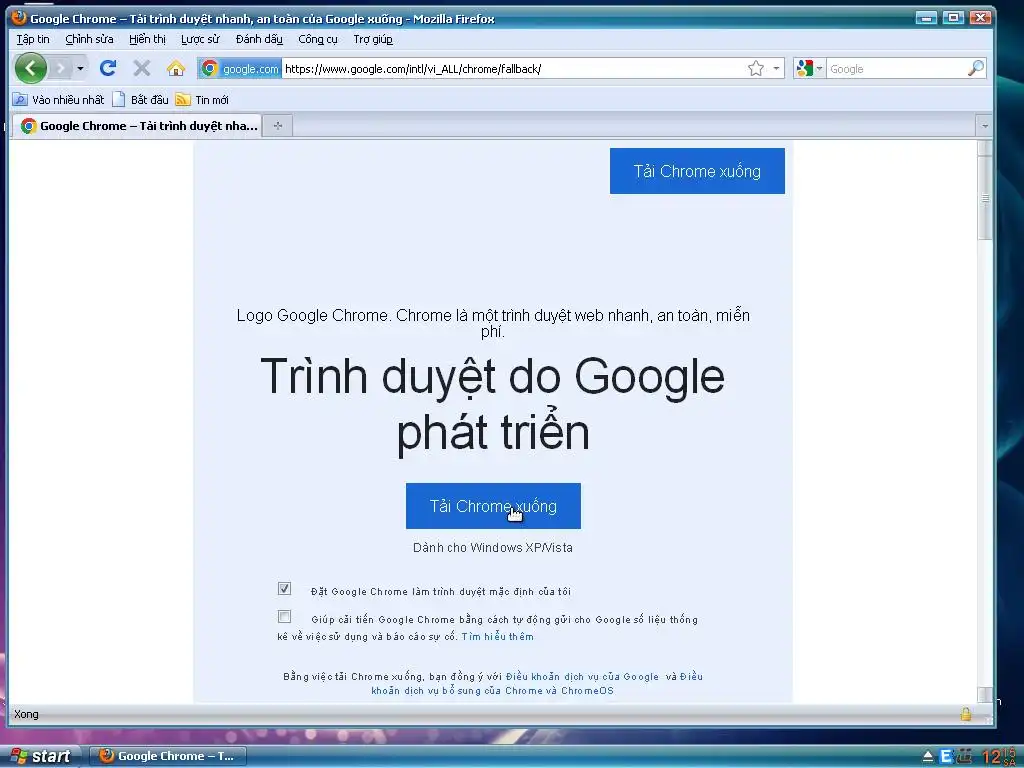The image size is (1024, 768).
Task: Click the vertical scrollbar thumb
Action: click(x=984, y=198)
